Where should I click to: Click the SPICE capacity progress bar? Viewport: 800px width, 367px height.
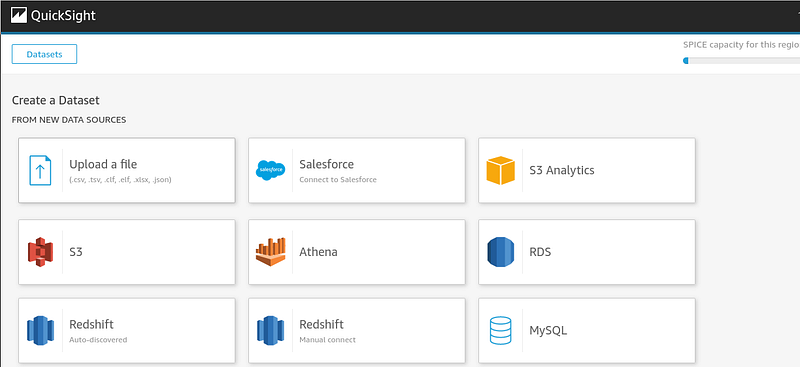[741, 61]
